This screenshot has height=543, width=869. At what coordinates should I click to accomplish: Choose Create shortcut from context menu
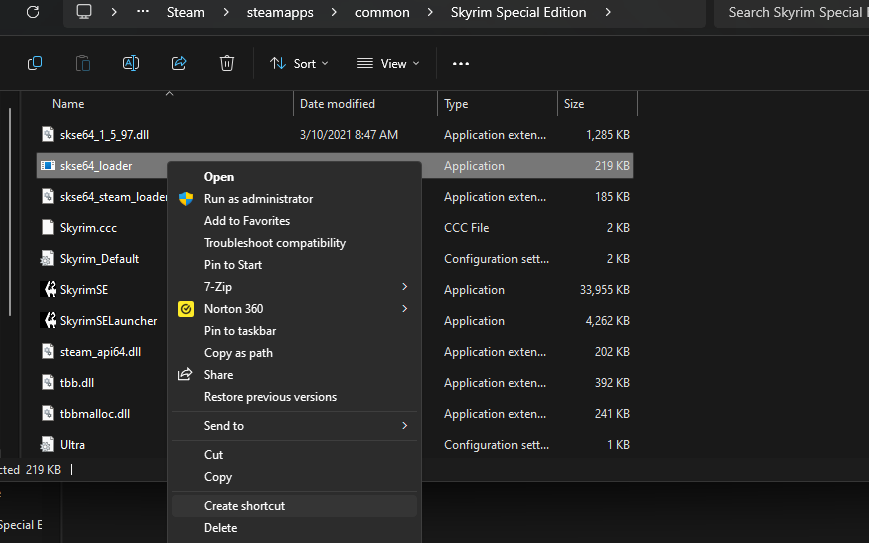(244, 506)
